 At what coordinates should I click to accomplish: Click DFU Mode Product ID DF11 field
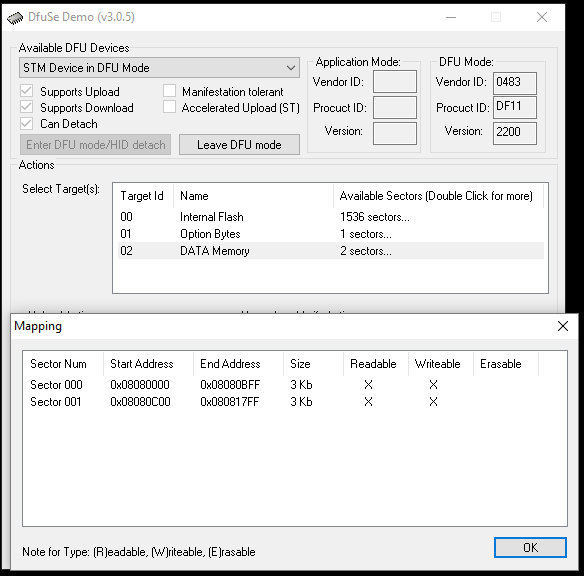pyautogui.click(x=515, y=107)
